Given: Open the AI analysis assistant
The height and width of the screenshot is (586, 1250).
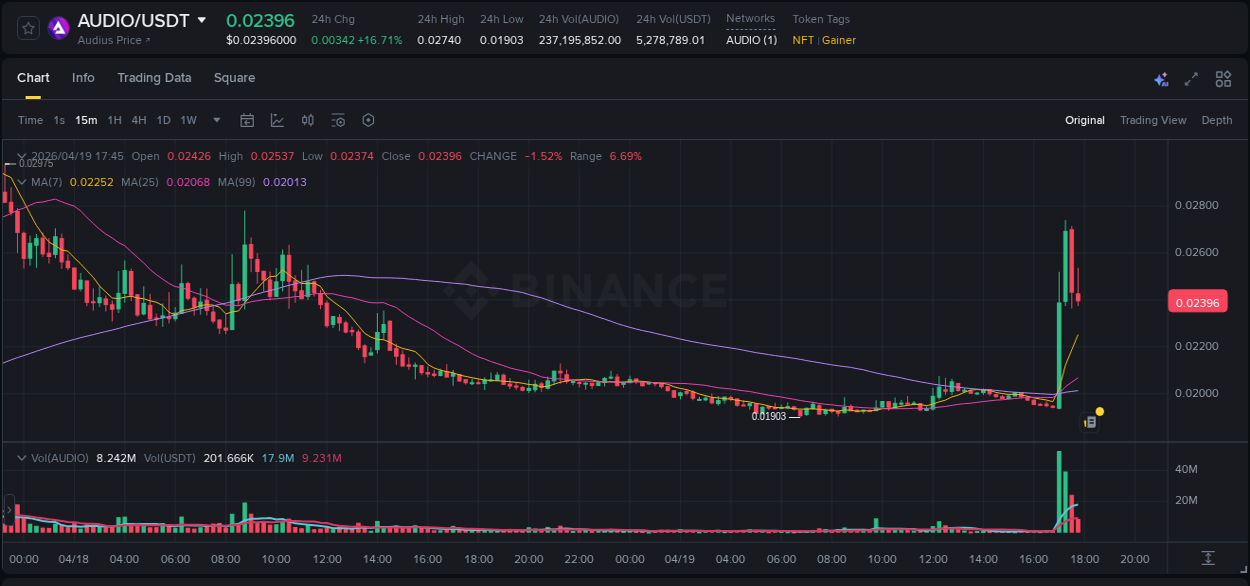Looking at the screenshot, I should click(x=1161, y=78).
